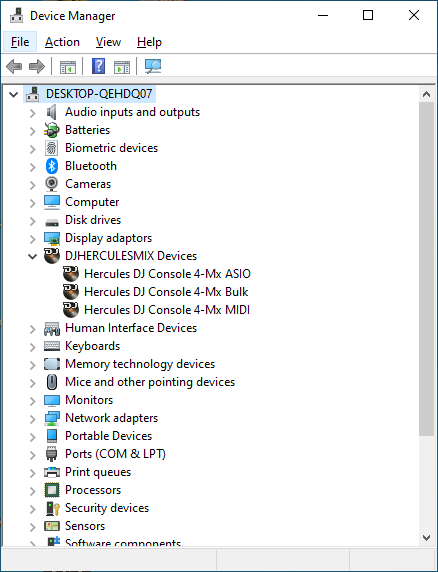Click the icon beside Hercules DJ Console 4-Mx ASIO
This screenshot has width=438, height=572.
coord(71,274)
